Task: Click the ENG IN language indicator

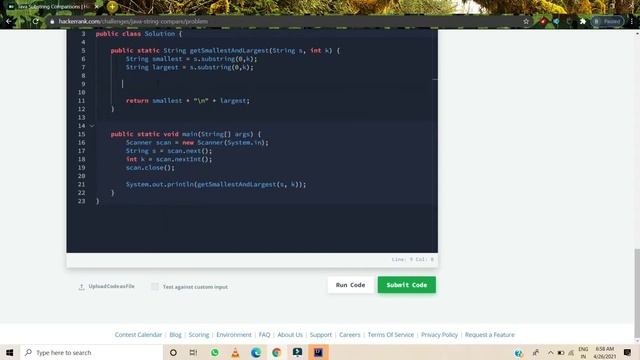Action: [583, 353]
